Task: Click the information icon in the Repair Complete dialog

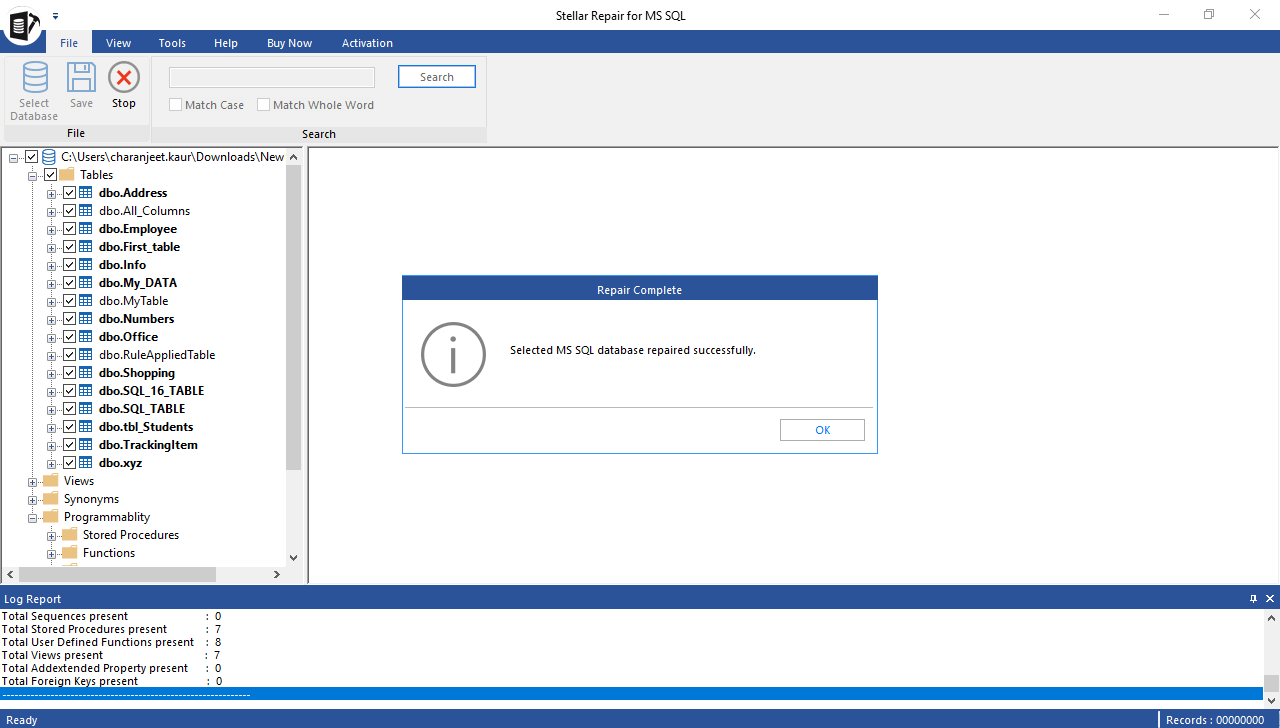Action: tap(453, 354)
